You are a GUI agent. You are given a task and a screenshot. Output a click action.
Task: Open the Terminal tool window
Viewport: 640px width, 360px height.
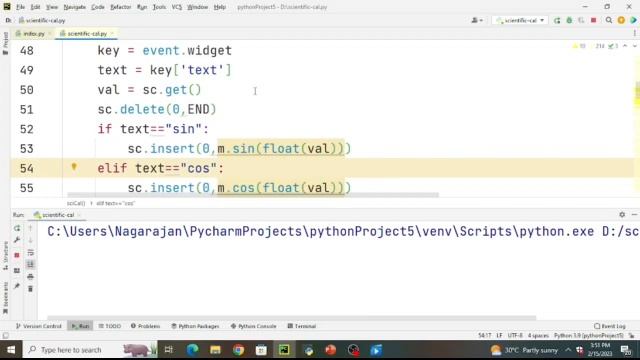302,326
